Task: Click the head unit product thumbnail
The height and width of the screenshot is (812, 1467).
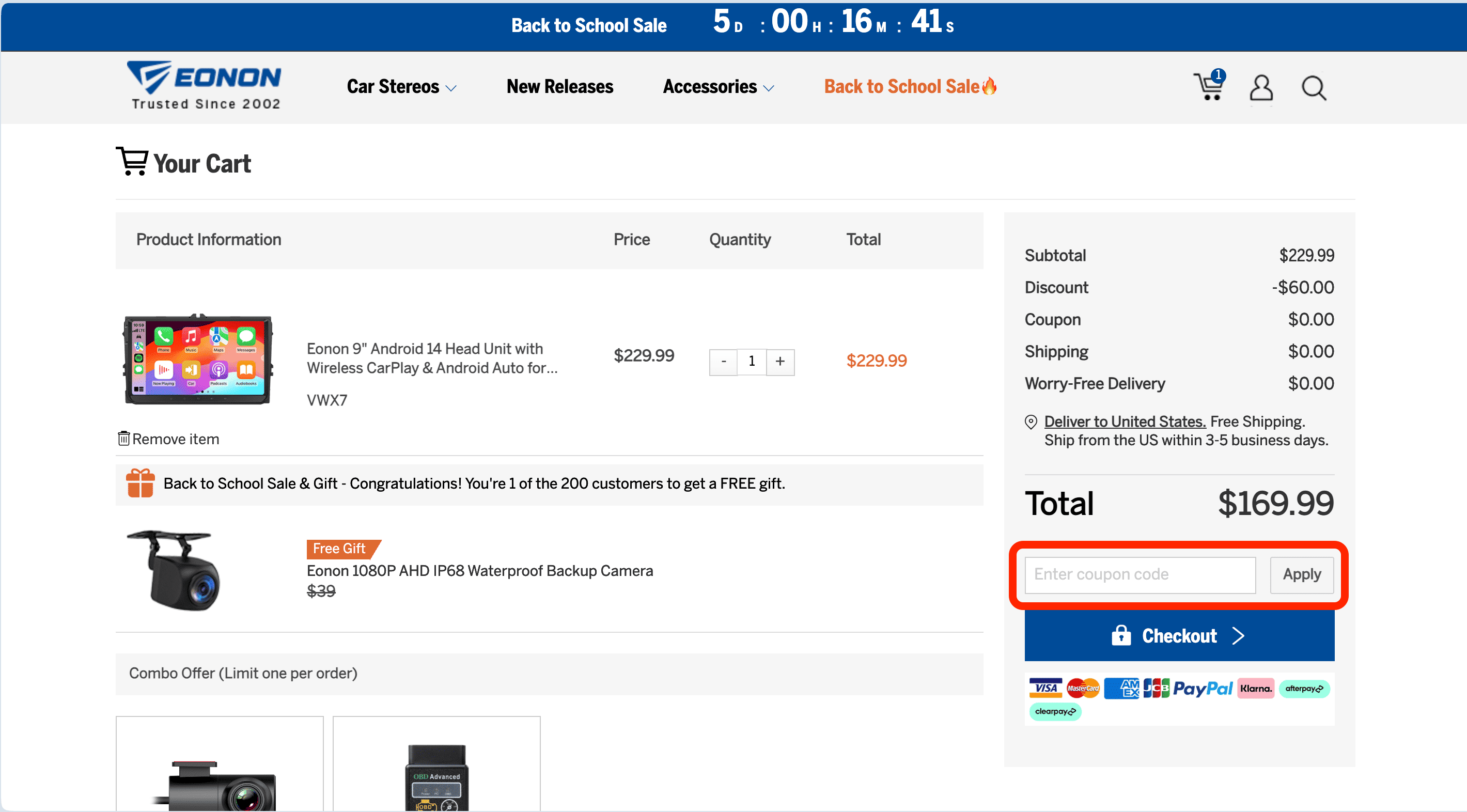Action: 198,360
